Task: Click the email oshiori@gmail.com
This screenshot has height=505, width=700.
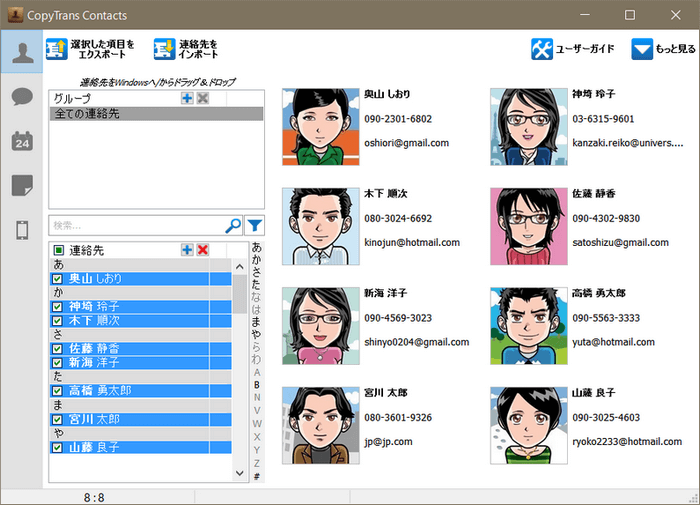Action: point(406,143)
